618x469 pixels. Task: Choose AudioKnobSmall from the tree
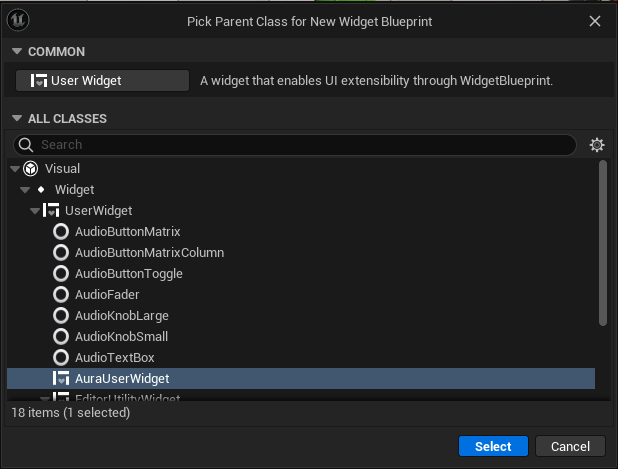tap(121, 336)
